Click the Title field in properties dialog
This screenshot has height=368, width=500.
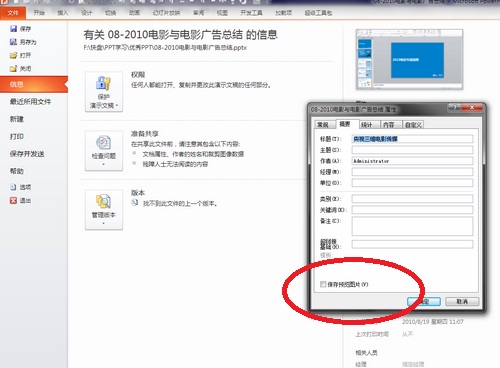tap(412, 139)
